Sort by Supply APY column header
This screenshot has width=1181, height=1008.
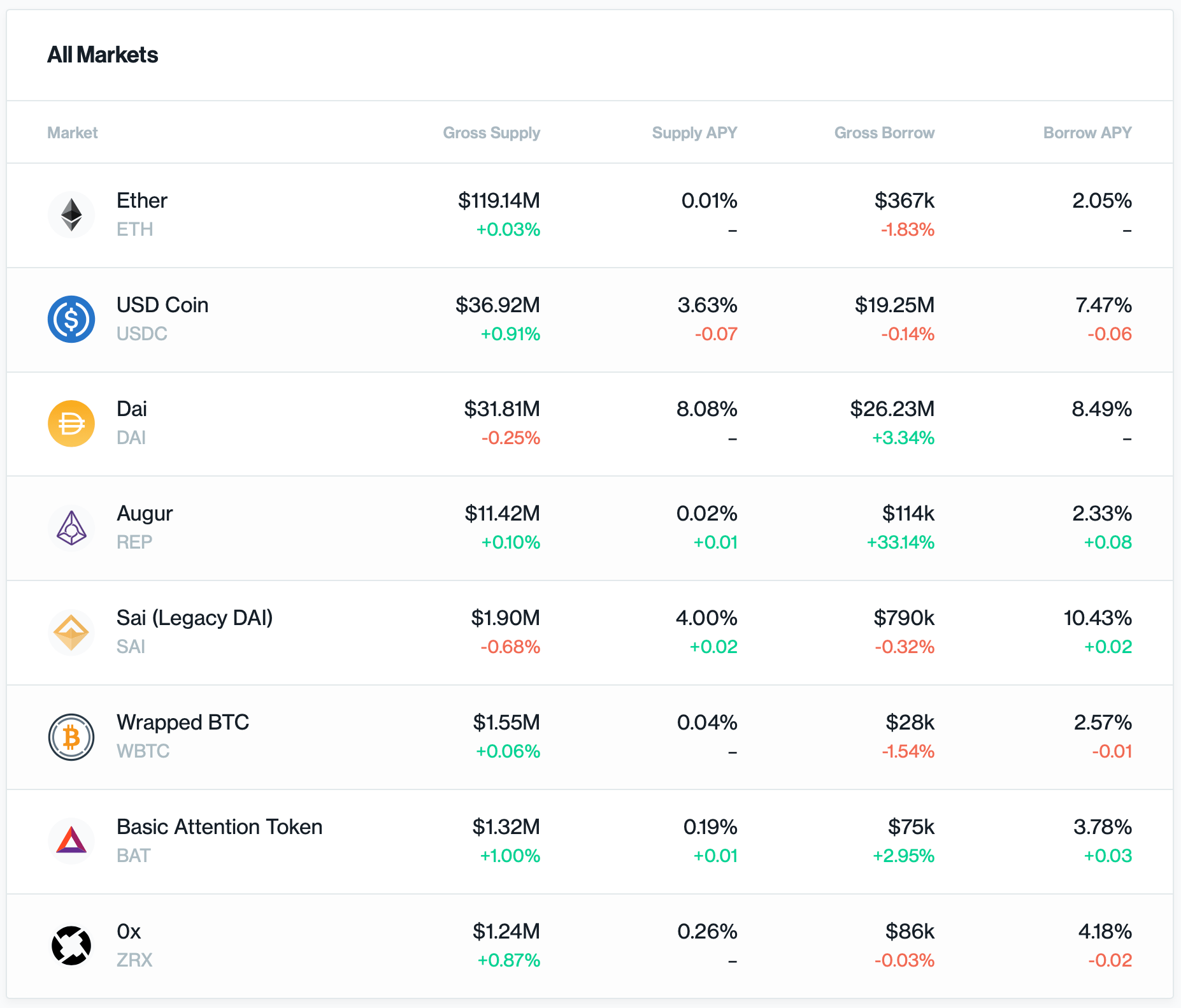coord(694,133)
